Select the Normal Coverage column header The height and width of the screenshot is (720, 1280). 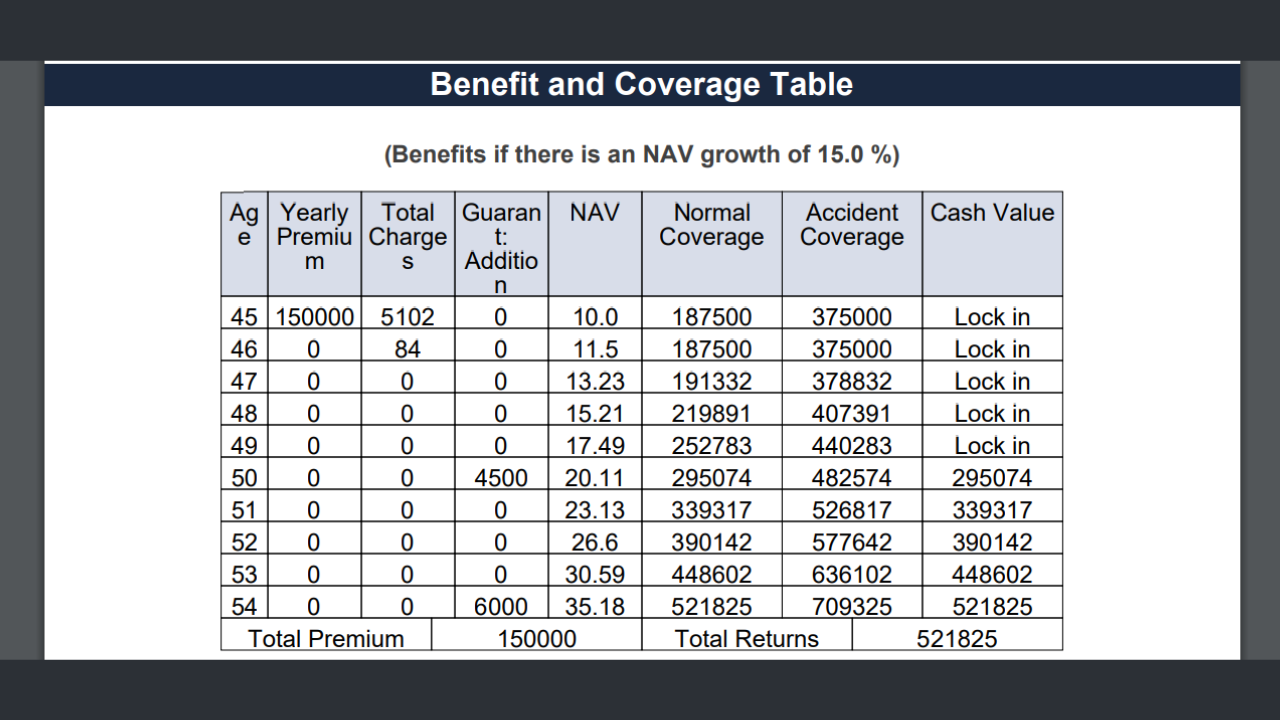[711, 225]
